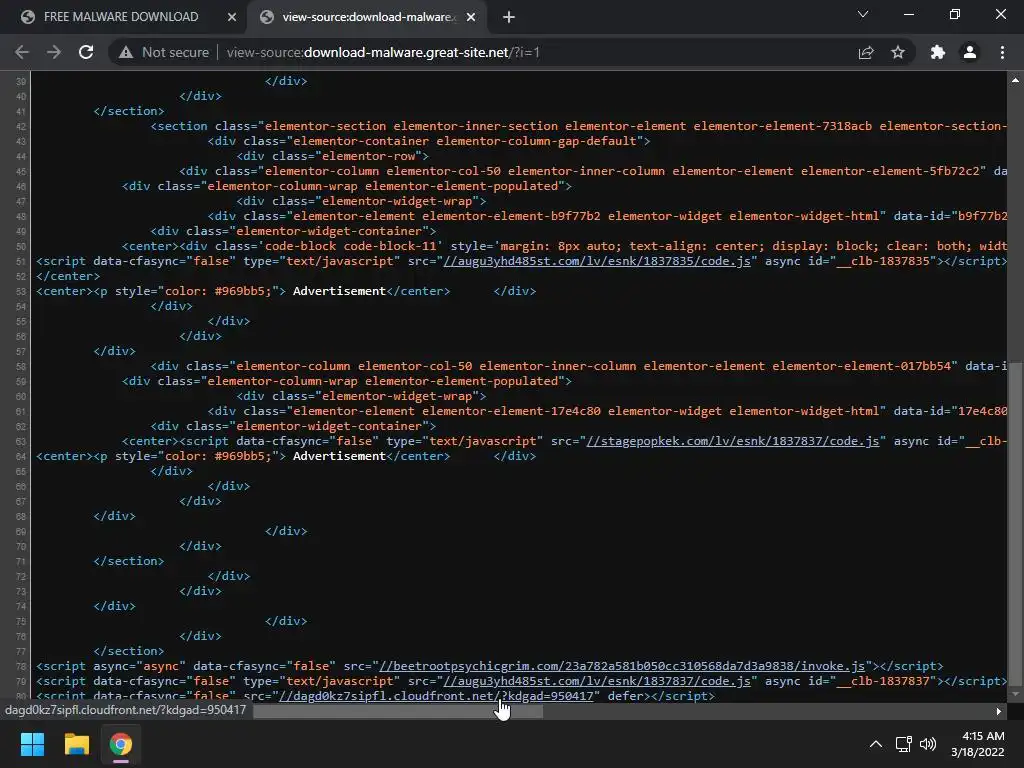Screen dimensions: 1024x768
Task: Click the horizontal scrollbar thumb
Action: (398, 711)
